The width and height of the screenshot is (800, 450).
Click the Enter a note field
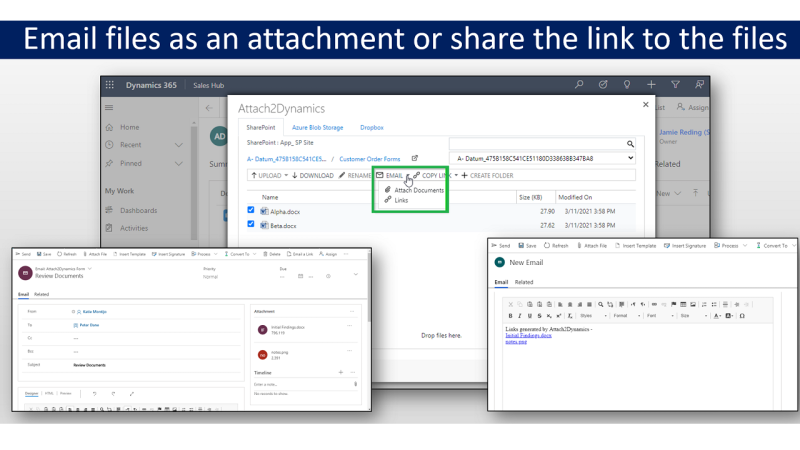300,383
